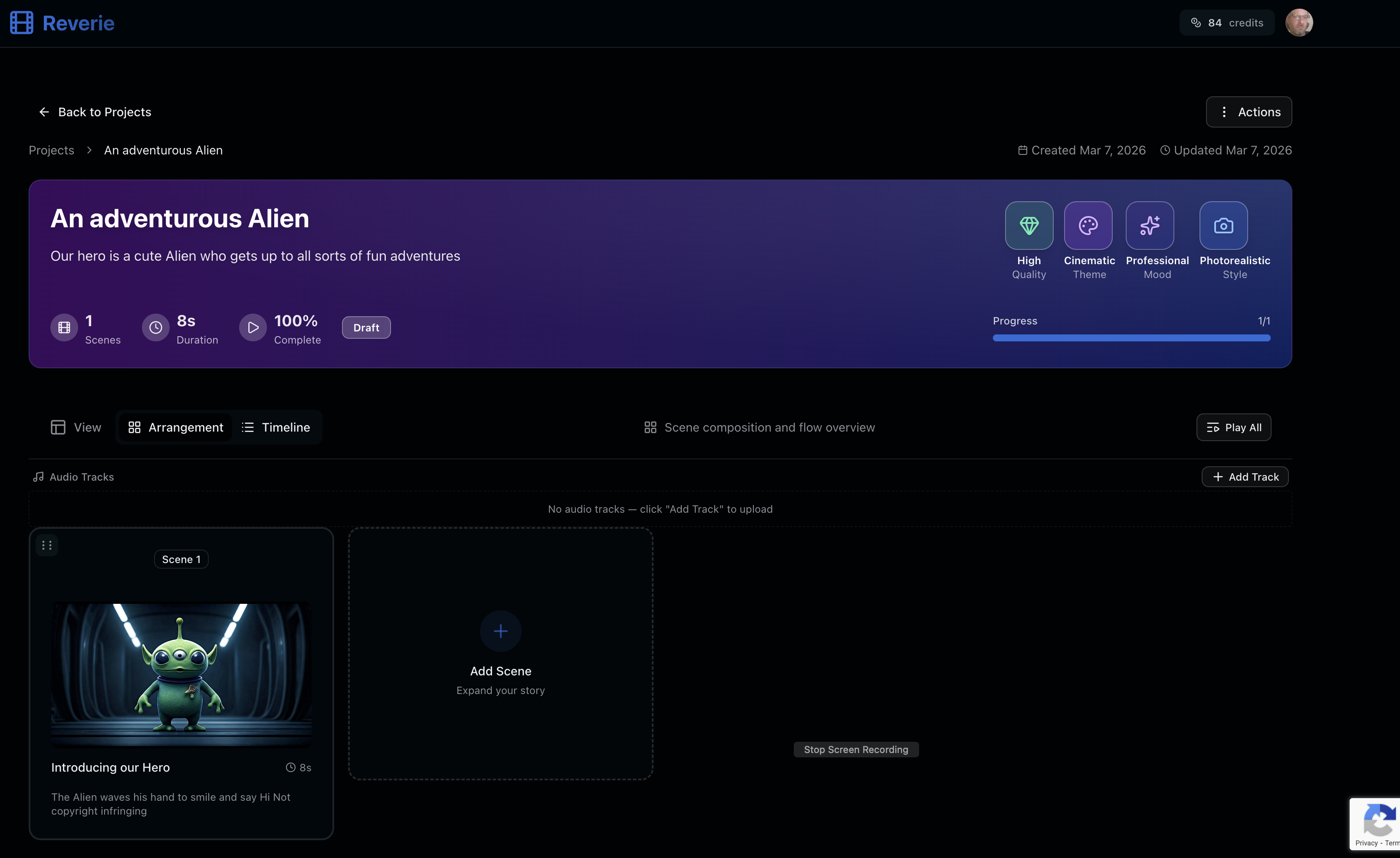Click the 84 credits indicator
Image resolution: width=1400 pixels, height=858 pixels.
coord(1227,23)
